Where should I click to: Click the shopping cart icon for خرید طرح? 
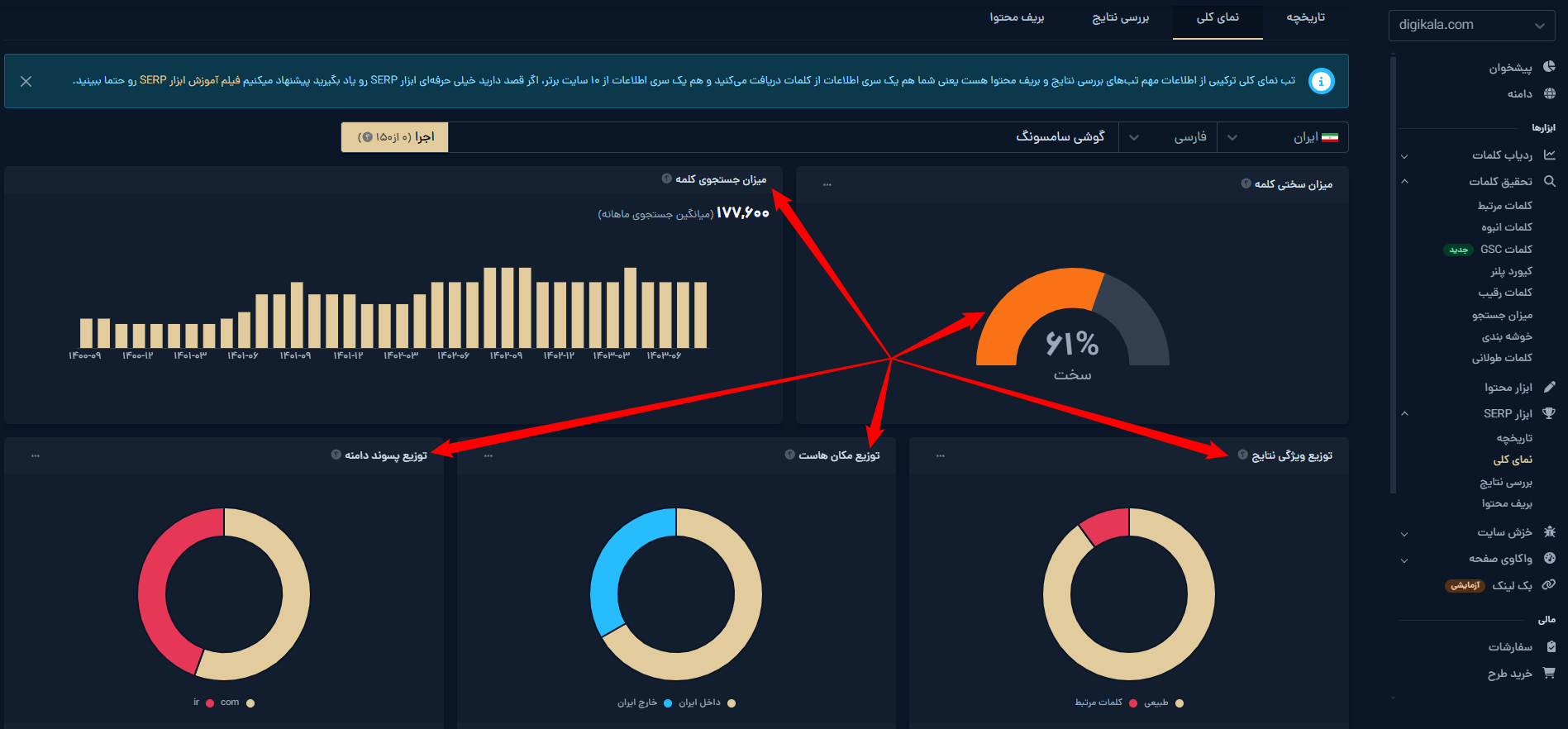(1549, 673)
